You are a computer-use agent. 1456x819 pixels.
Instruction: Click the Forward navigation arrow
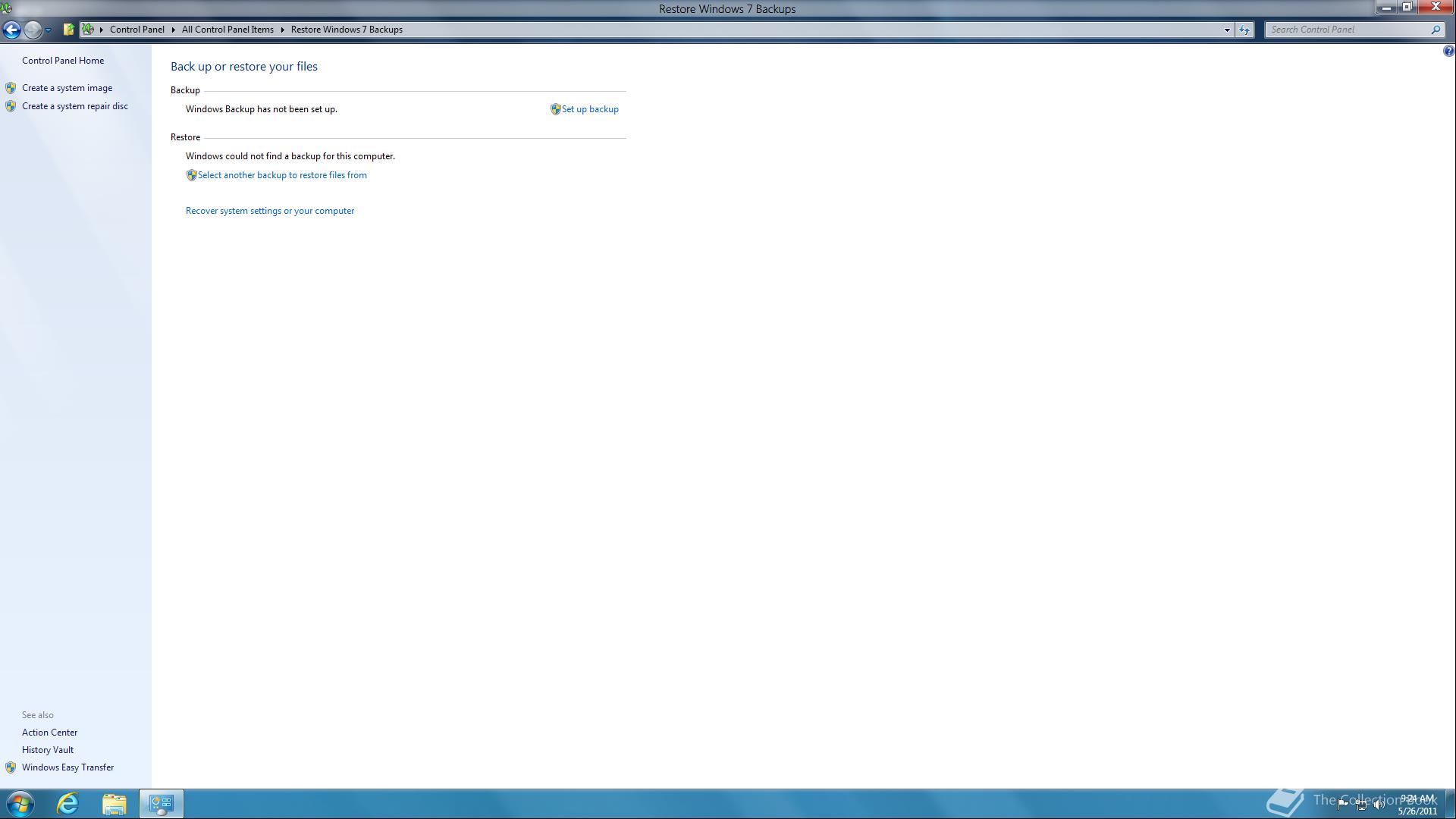pos(33,30)
